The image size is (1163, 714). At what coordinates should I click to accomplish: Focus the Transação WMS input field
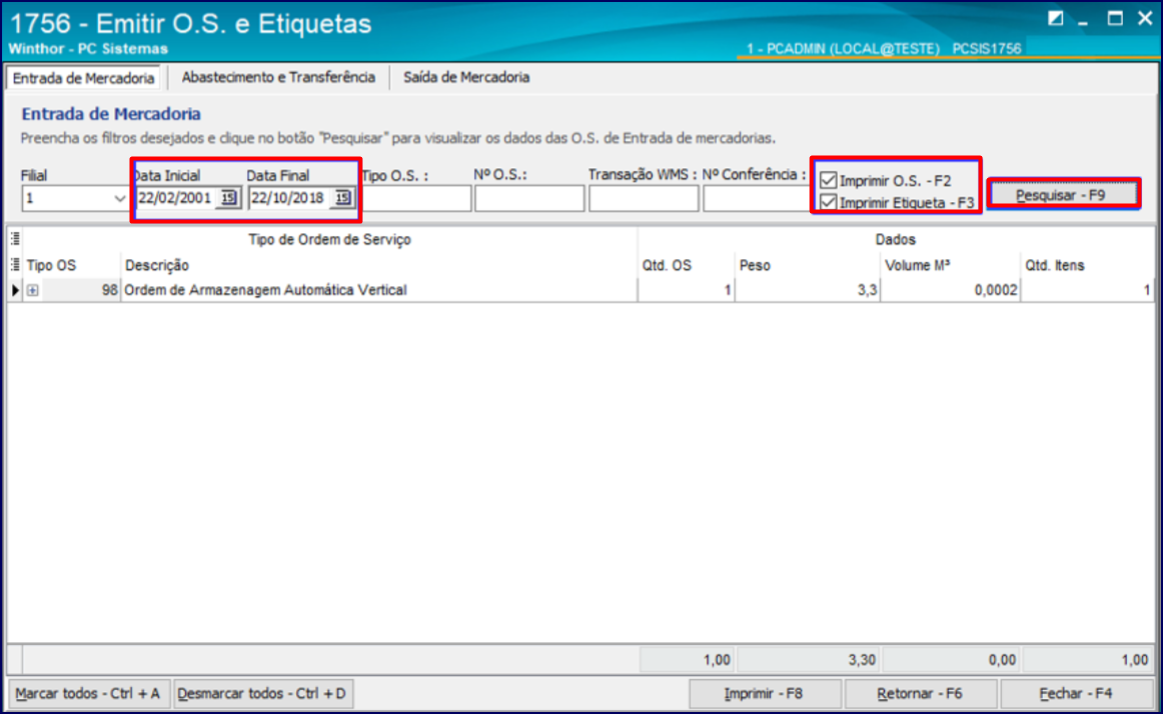click(x=643, y=198)
